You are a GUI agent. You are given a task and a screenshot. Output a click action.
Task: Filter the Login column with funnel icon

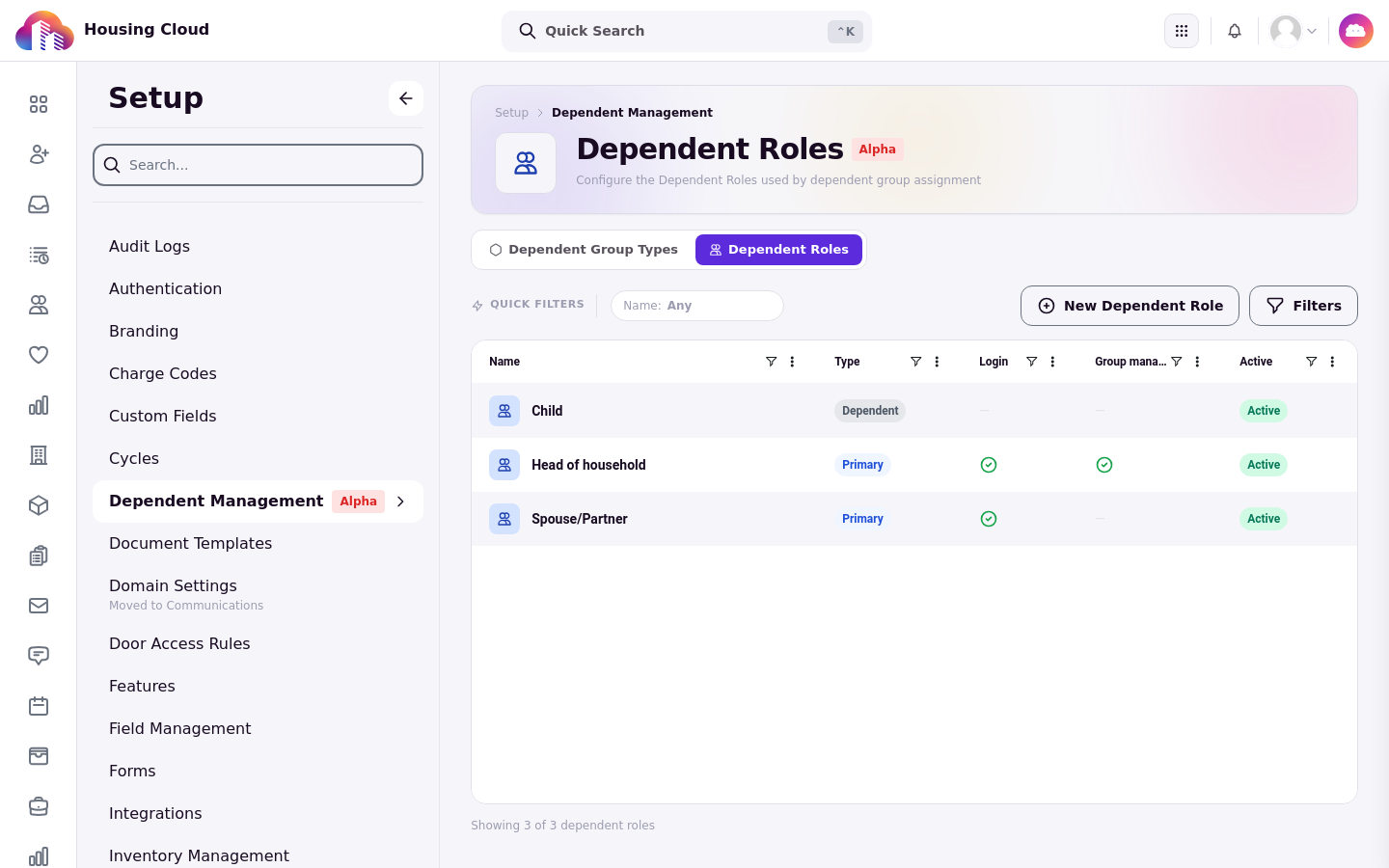[x=1031, y=362]
